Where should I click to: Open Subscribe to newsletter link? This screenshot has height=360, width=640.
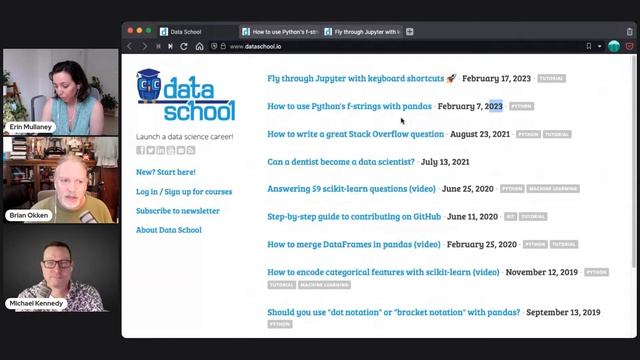(x=178, y=211)
